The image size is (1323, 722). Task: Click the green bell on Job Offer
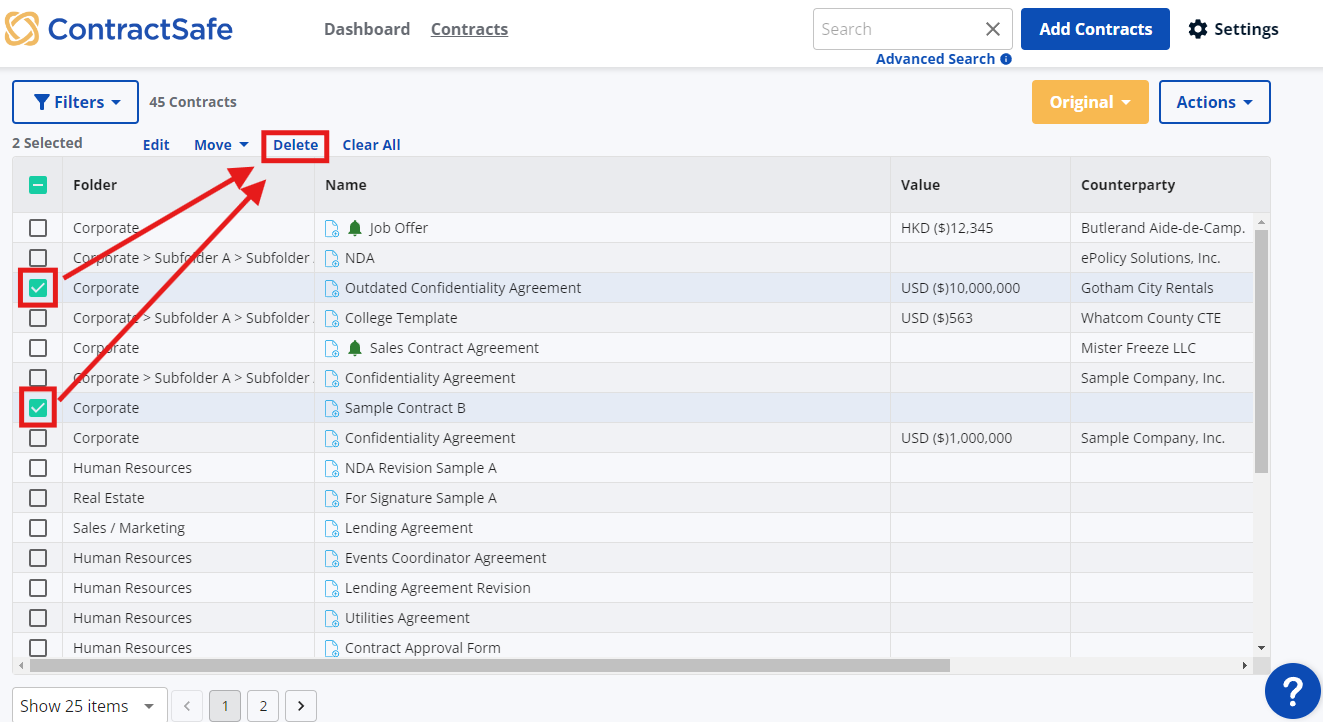click(355, 228)
